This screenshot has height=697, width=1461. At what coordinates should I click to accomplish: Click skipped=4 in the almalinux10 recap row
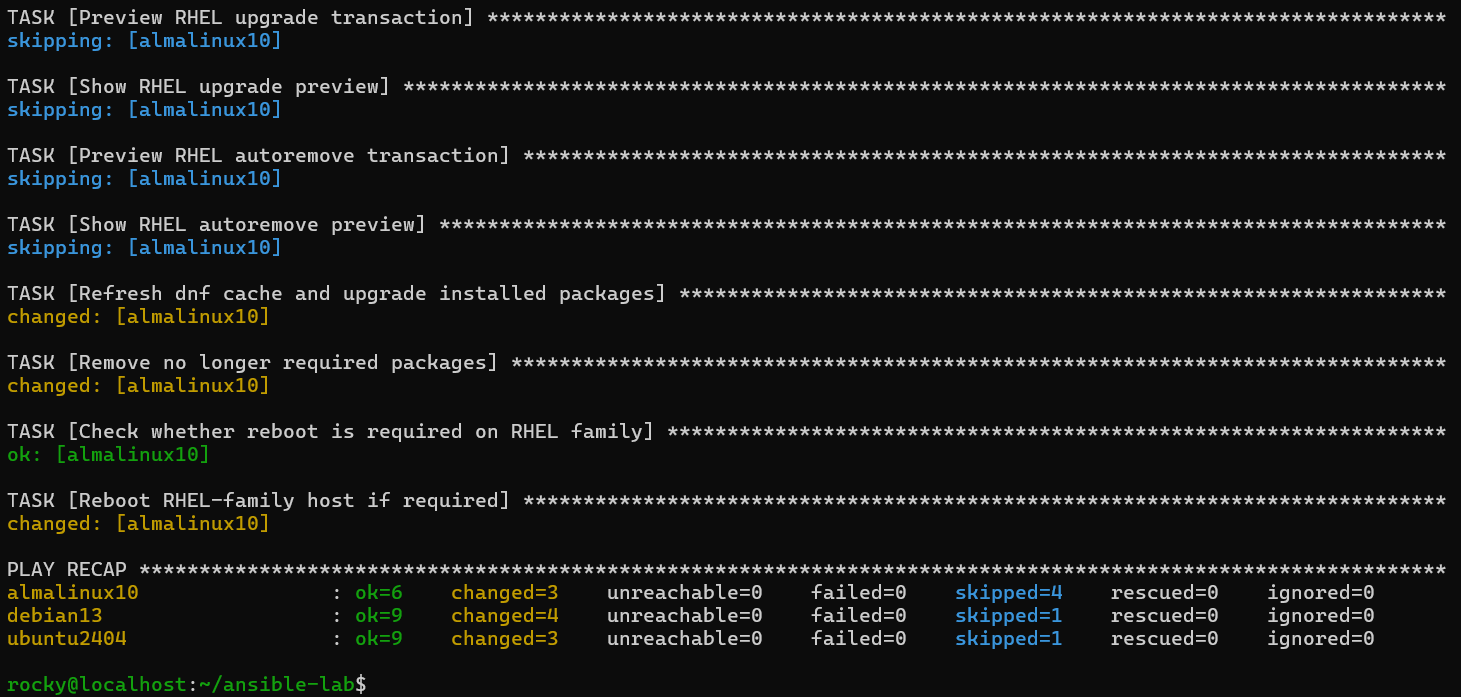click(x=1008, y=593)
